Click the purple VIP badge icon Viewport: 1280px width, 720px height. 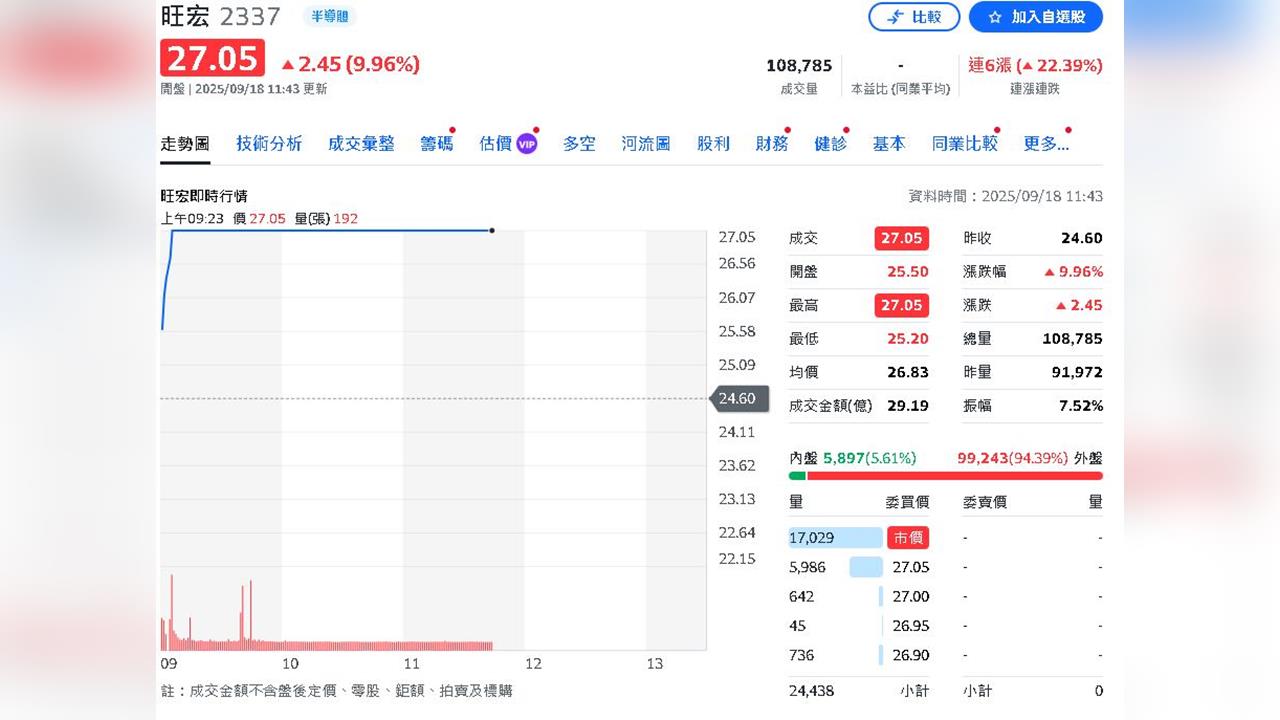[x=527, y=144]
